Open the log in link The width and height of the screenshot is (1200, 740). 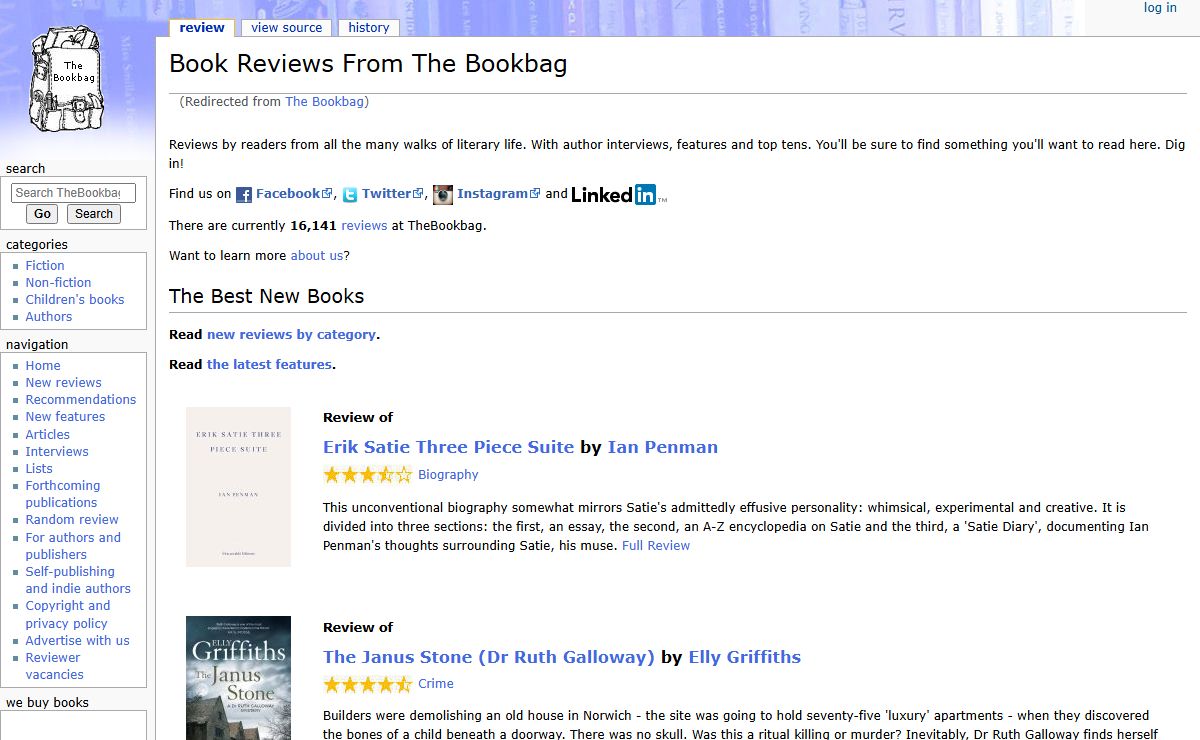point(1160,8)
